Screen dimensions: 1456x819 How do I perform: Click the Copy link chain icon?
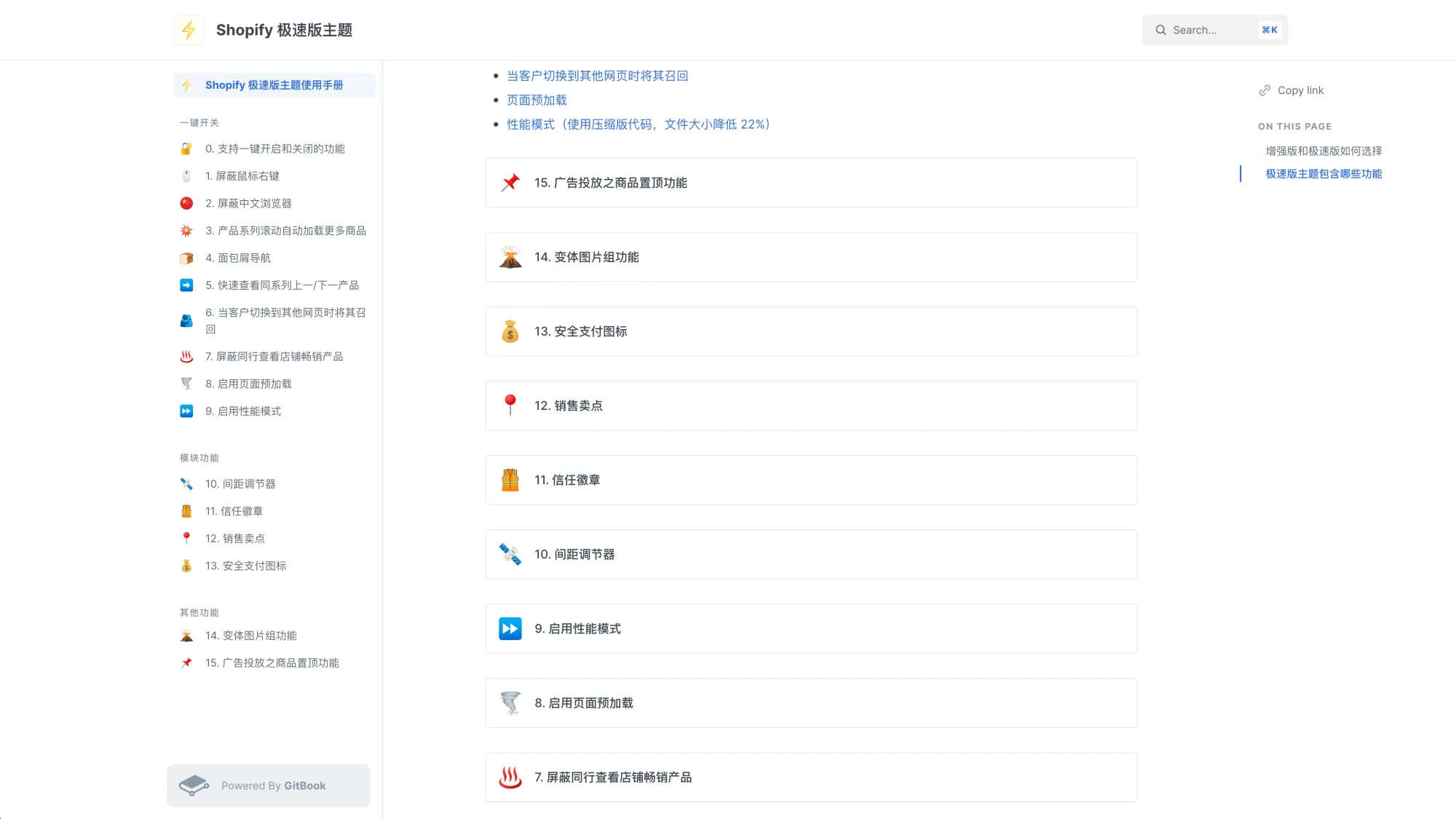click(1265, 90)
